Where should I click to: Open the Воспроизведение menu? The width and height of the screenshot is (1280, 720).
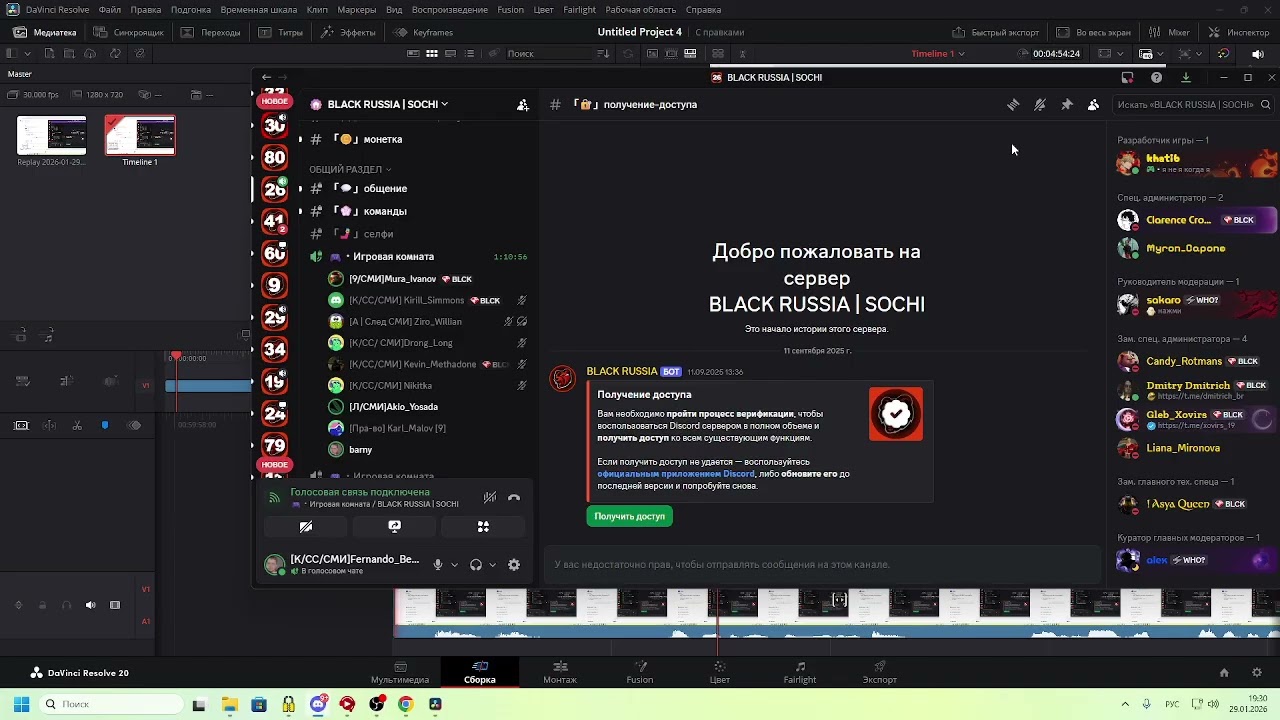[450, 10]
